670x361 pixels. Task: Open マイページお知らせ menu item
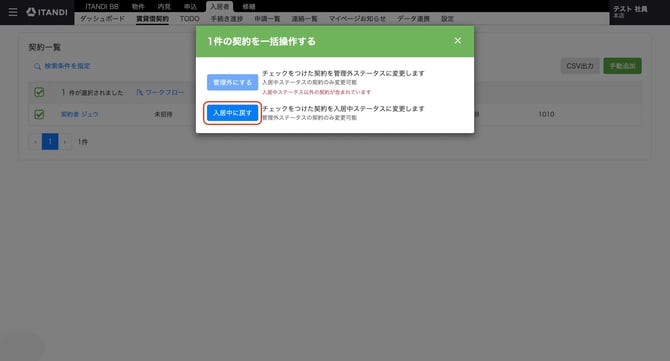click(x=357, y=19)
